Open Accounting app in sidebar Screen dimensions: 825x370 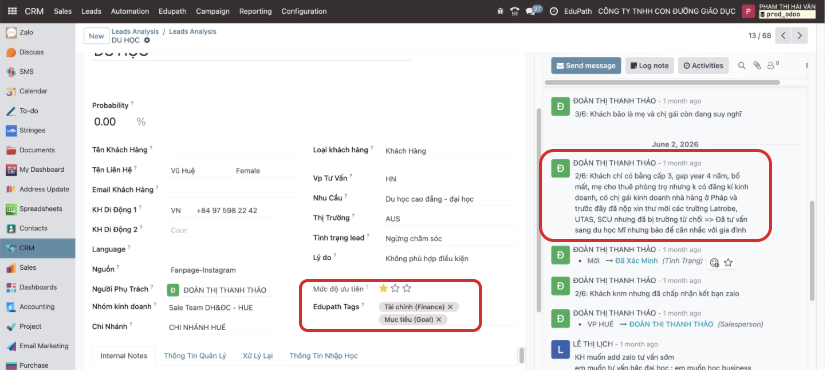(37, 307)
